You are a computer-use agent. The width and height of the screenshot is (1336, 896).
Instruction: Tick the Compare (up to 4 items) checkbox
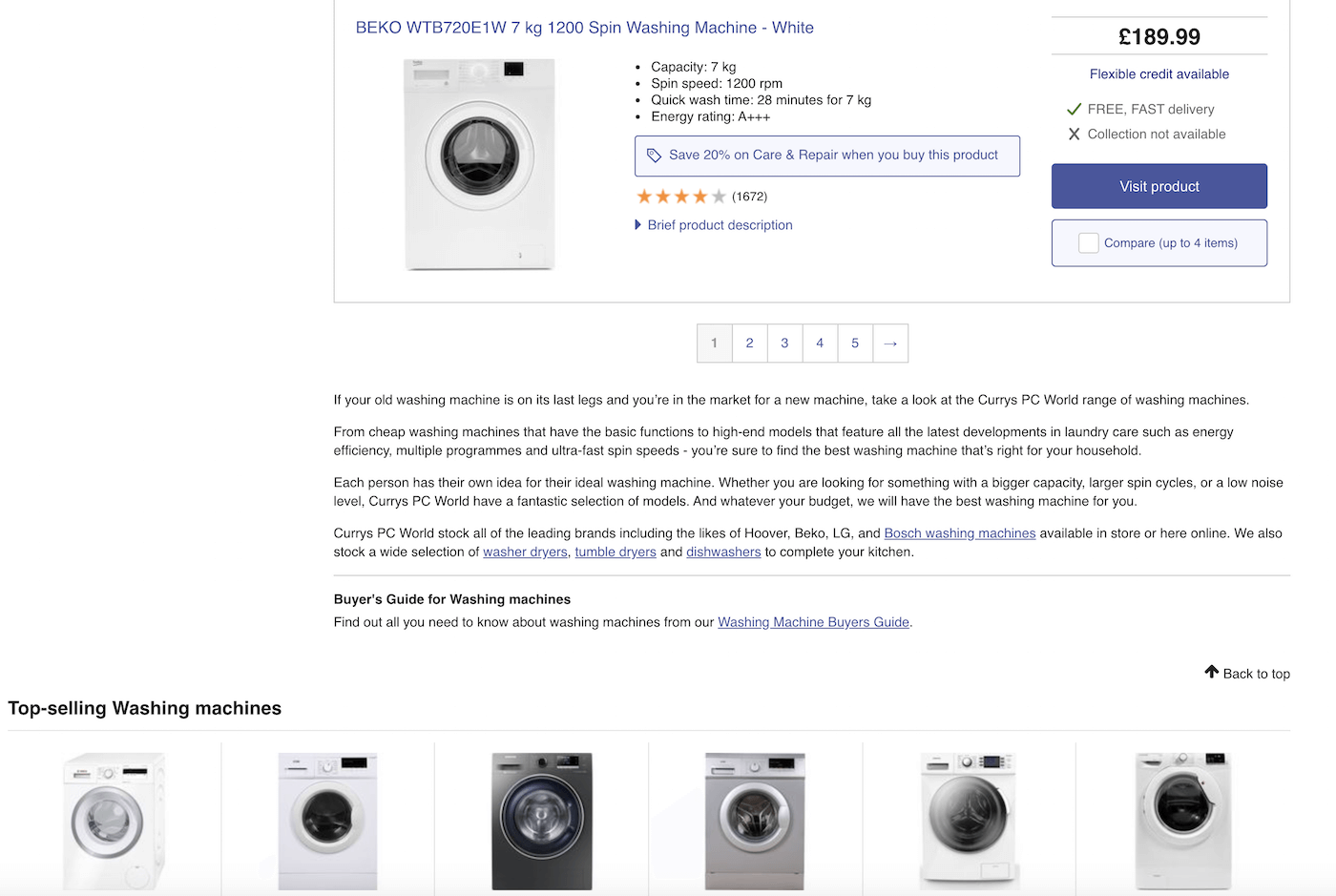tap(1088, 243)
